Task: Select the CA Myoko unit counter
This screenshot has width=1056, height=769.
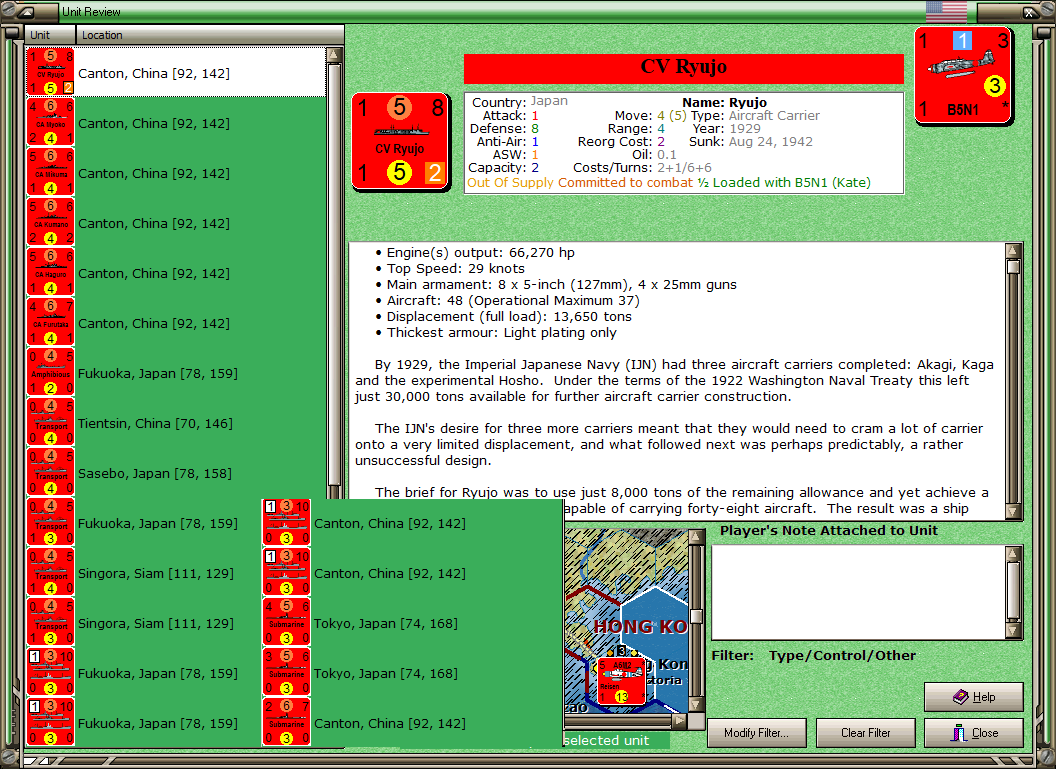Action: (51, 123)
